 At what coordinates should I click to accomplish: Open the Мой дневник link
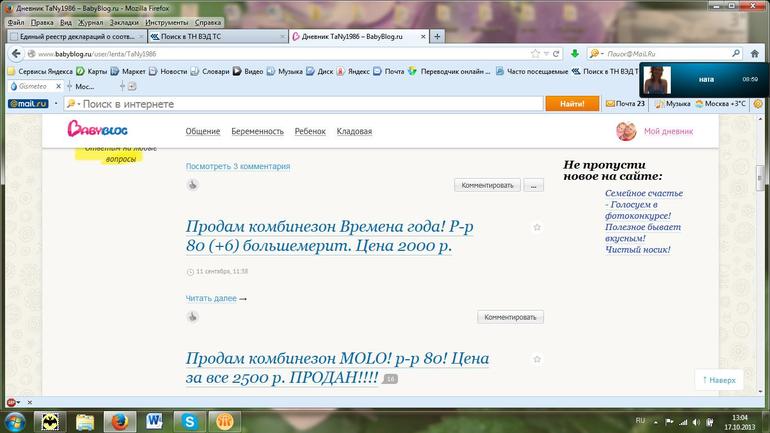point(668,131)
